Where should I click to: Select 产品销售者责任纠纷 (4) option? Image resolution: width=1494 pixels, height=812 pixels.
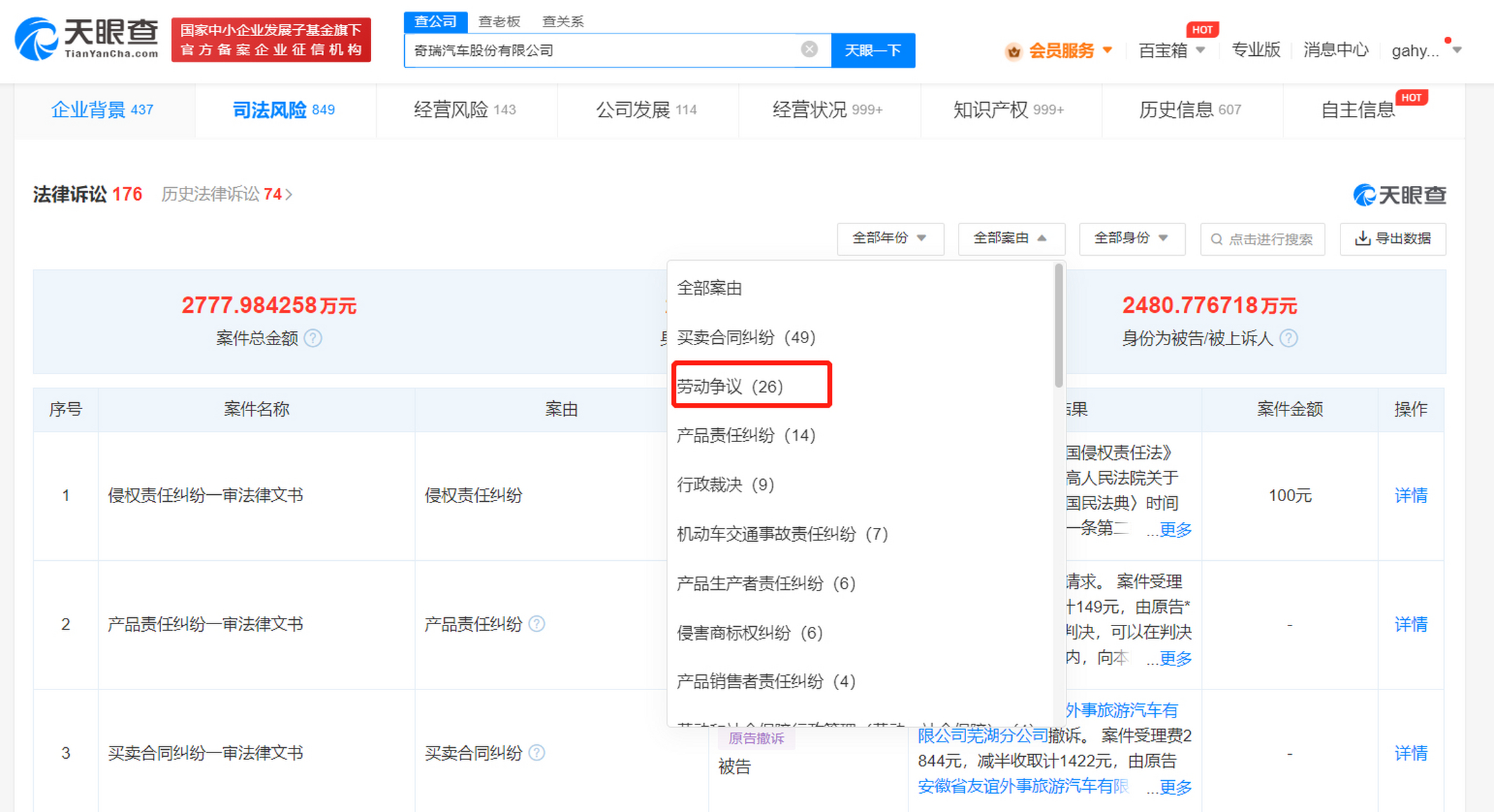[766, 681]
